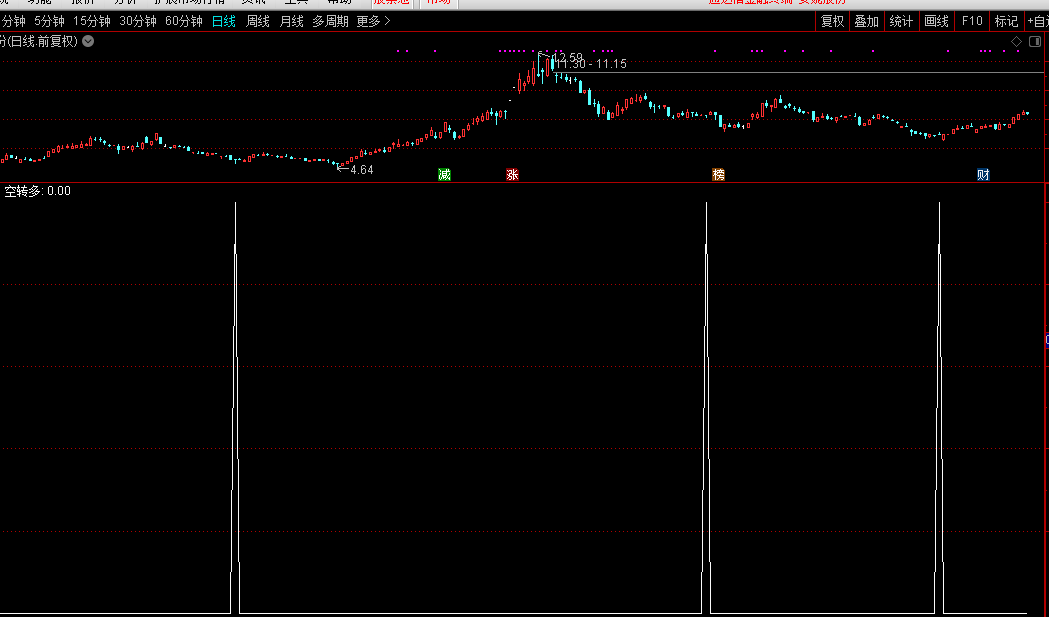This screenshot has width=1049, height=617.
Task: Open the 复权 adjustment options
Action: tap(832, 21)
